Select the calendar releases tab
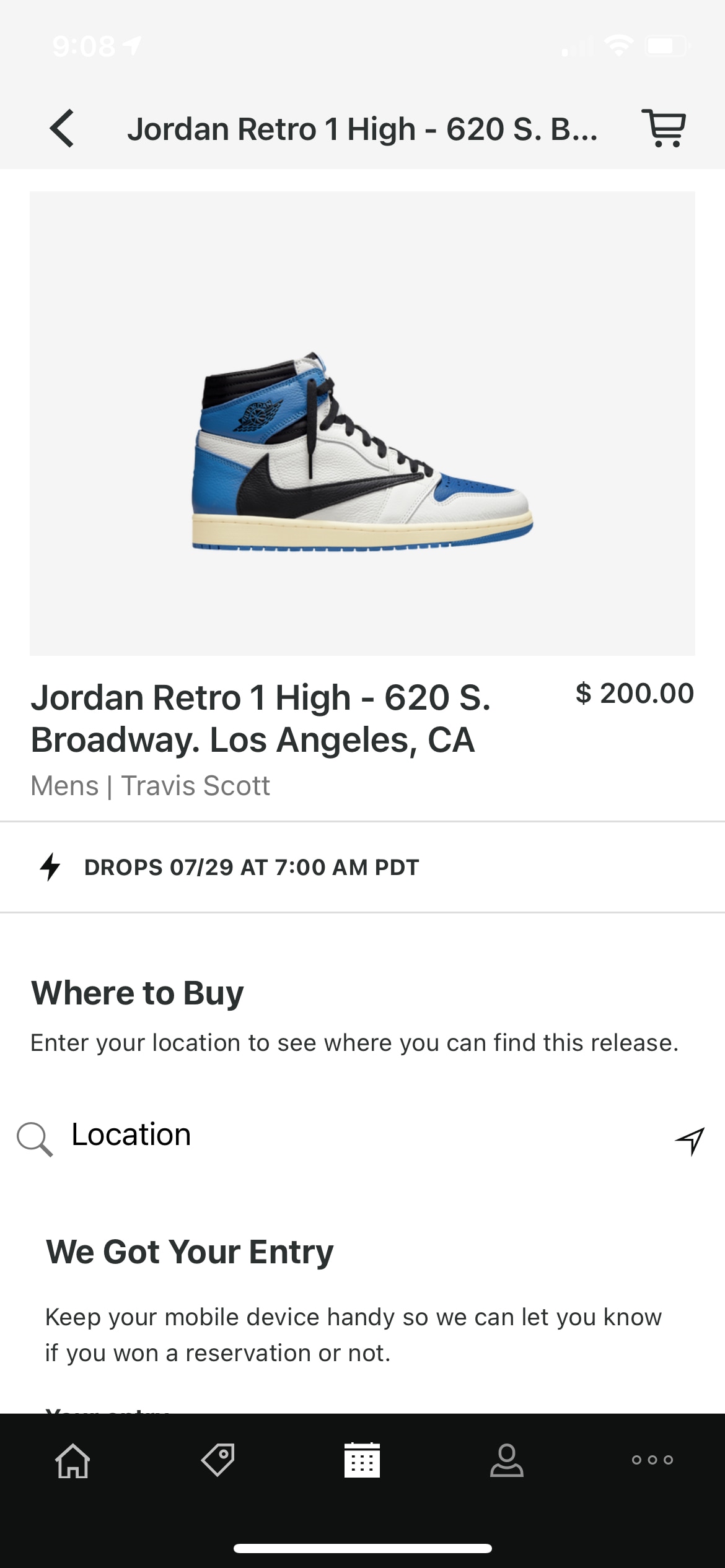This screenshot has height=1568, width=725. click(362, 1460)
